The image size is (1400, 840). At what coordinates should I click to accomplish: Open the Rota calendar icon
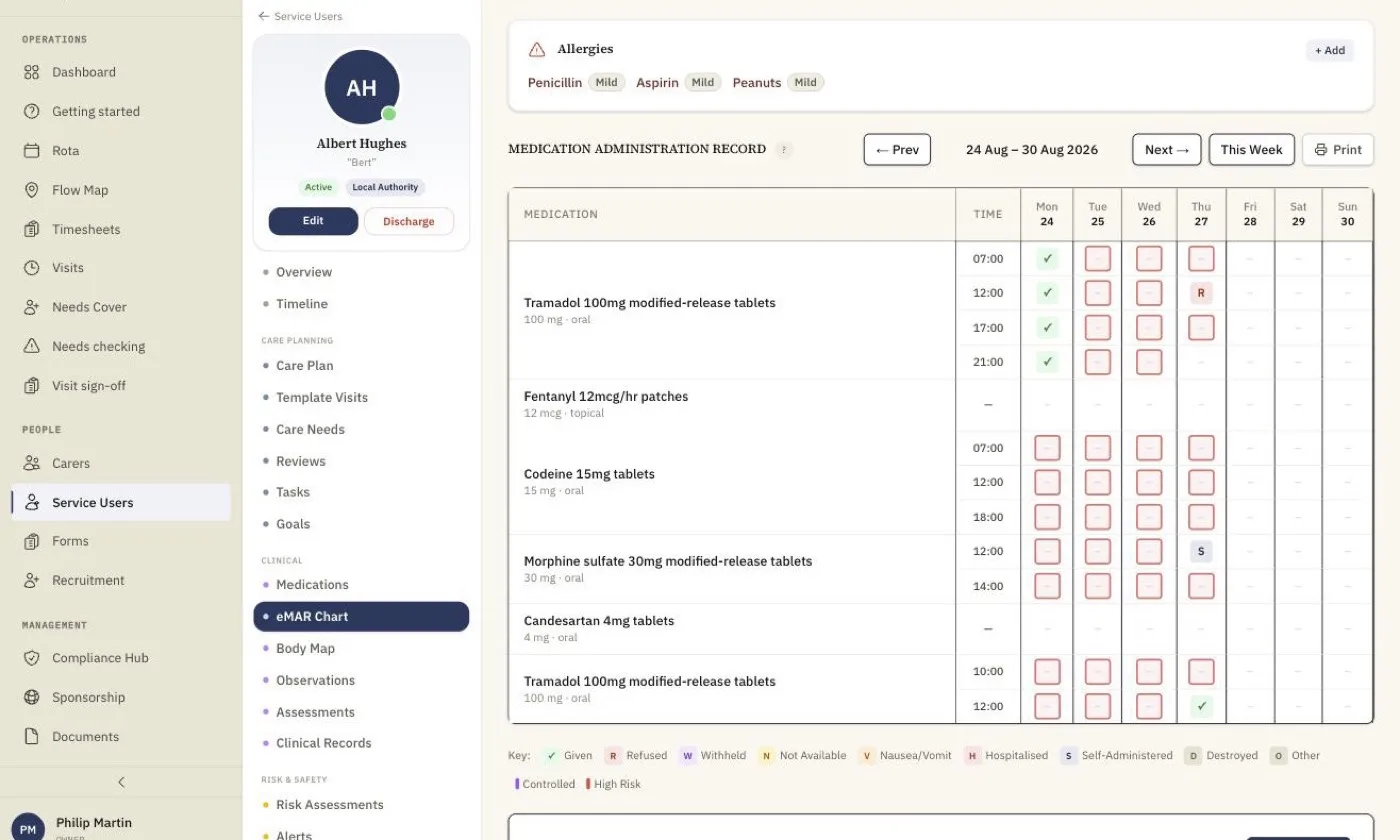point(32,151)
